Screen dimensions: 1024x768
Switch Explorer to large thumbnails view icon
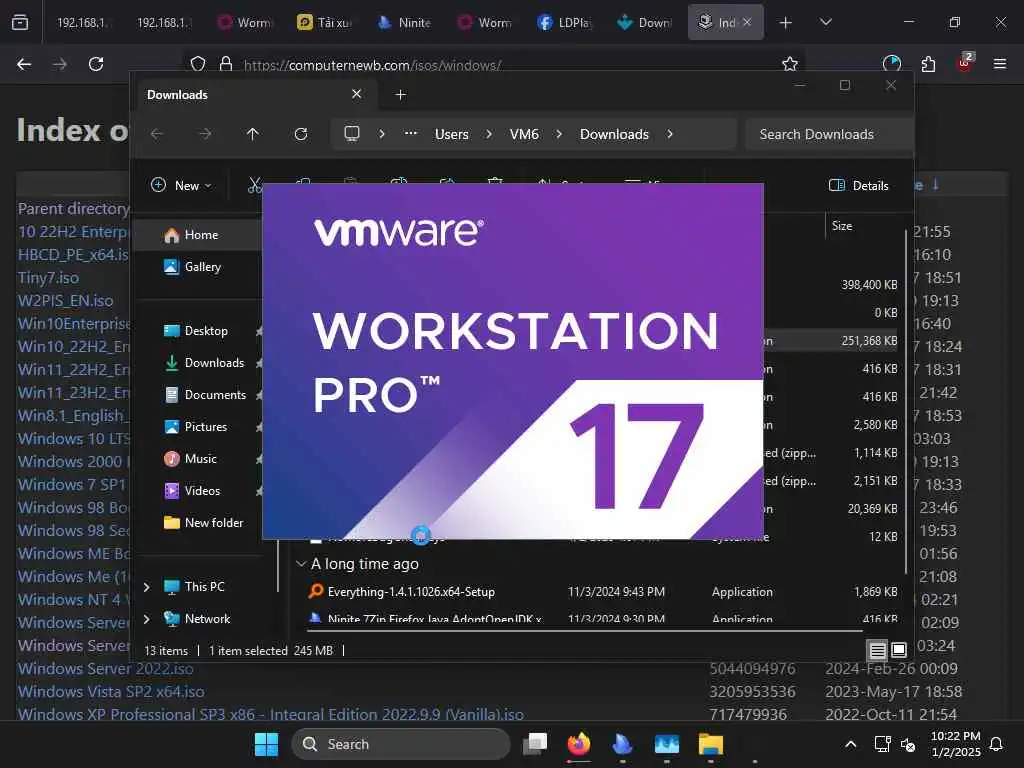(x=899, y=650)
